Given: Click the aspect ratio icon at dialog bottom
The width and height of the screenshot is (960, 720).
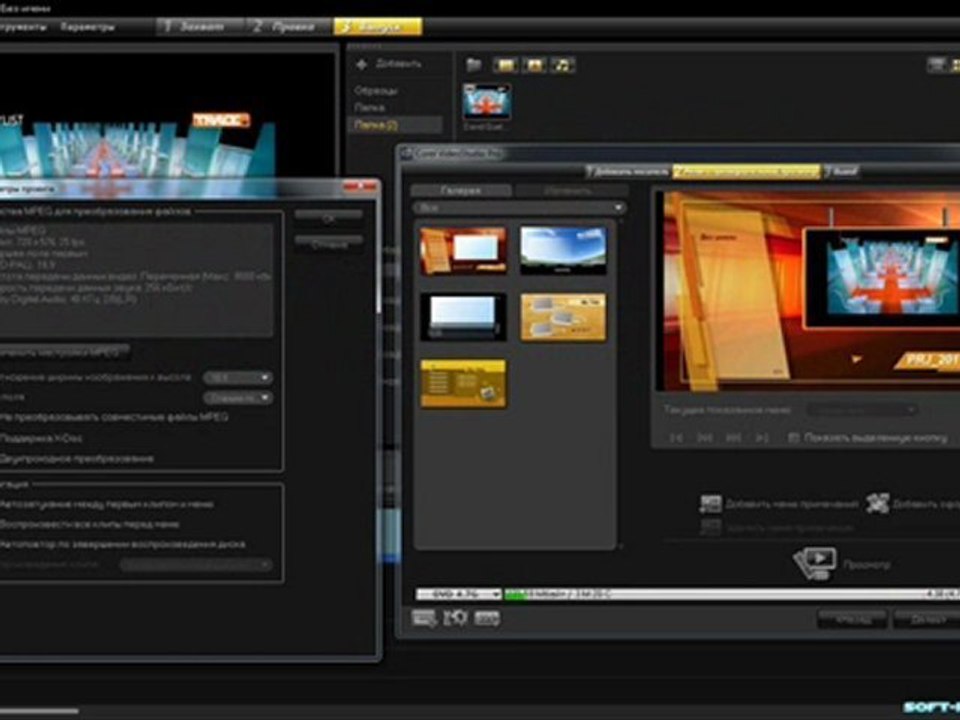Looking at the screenshot, I should [487, 618].
